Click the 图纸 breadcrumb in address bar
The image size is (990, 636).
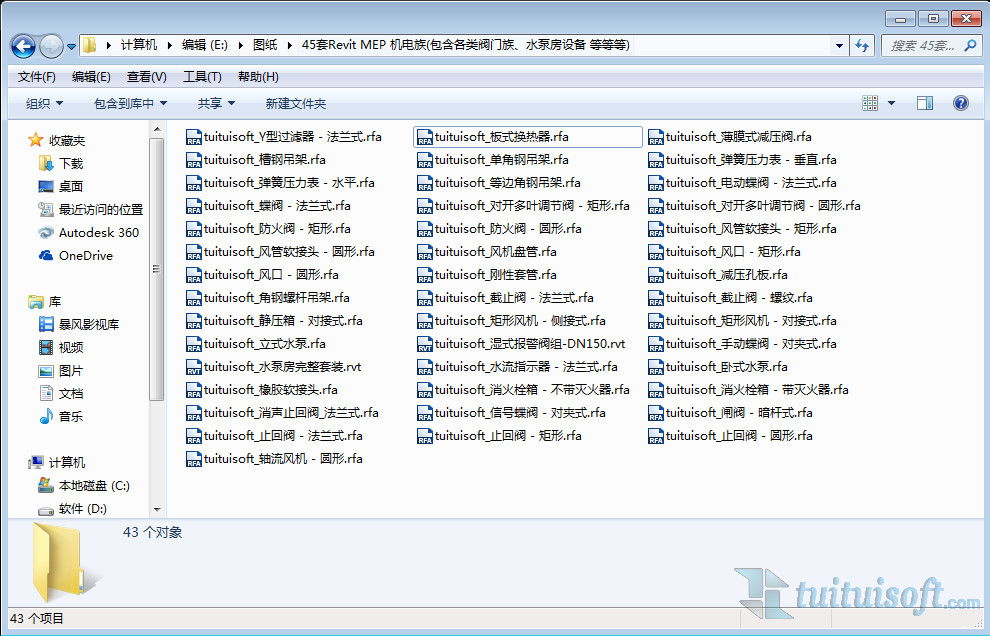point(265,45)
